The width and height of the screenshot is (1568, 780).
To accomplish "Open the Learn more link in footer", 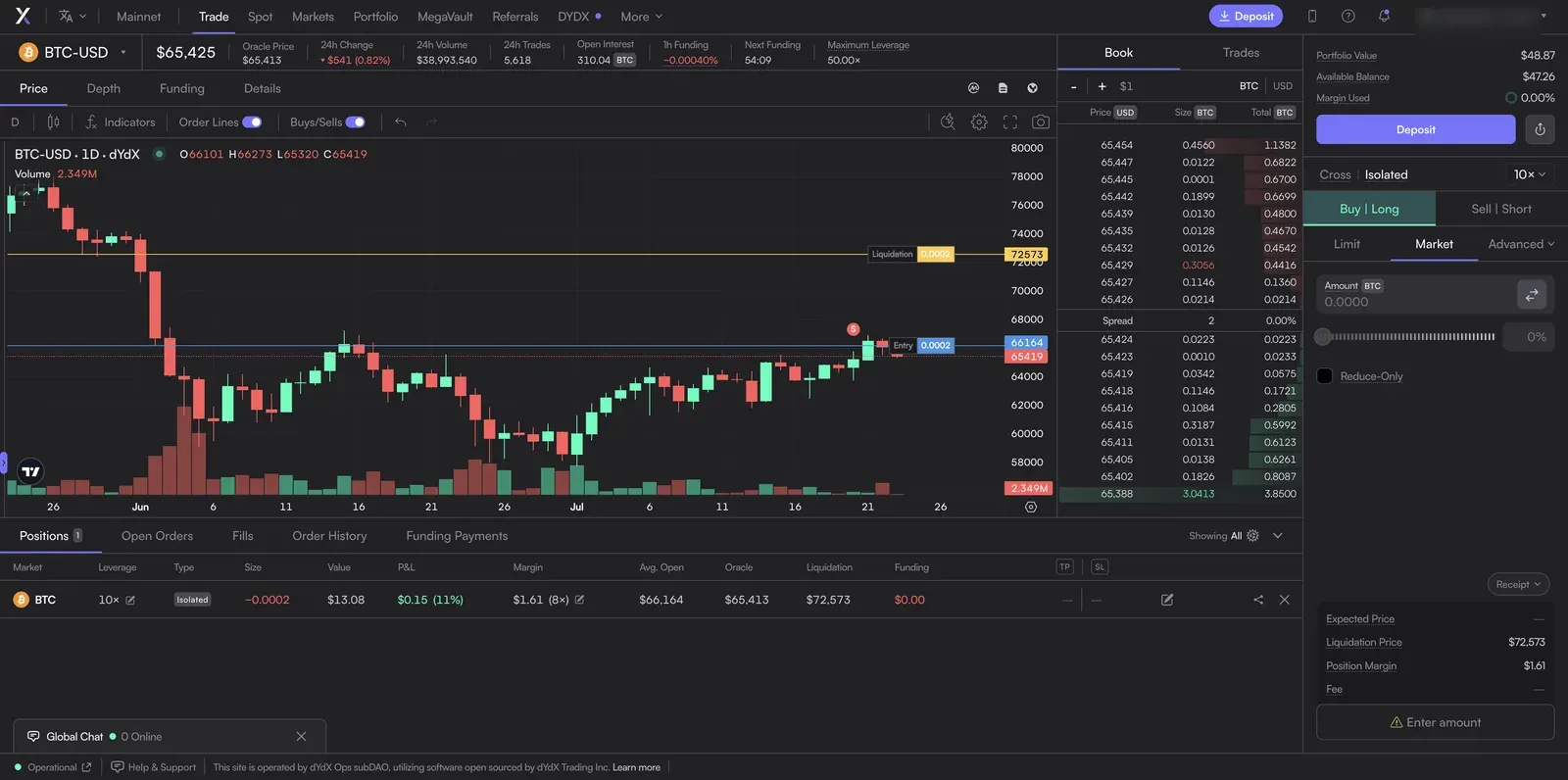I will tap(636, 767).
